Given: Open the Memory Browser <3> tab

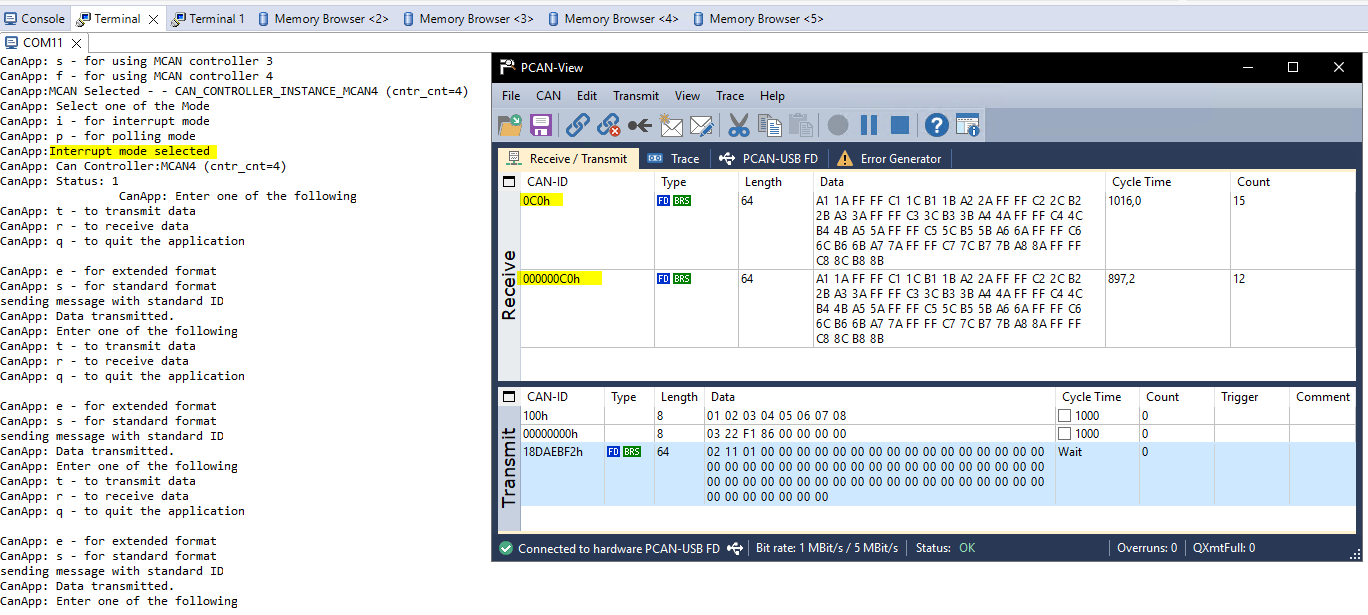Looking at the screenshot, I should [468, 18].
